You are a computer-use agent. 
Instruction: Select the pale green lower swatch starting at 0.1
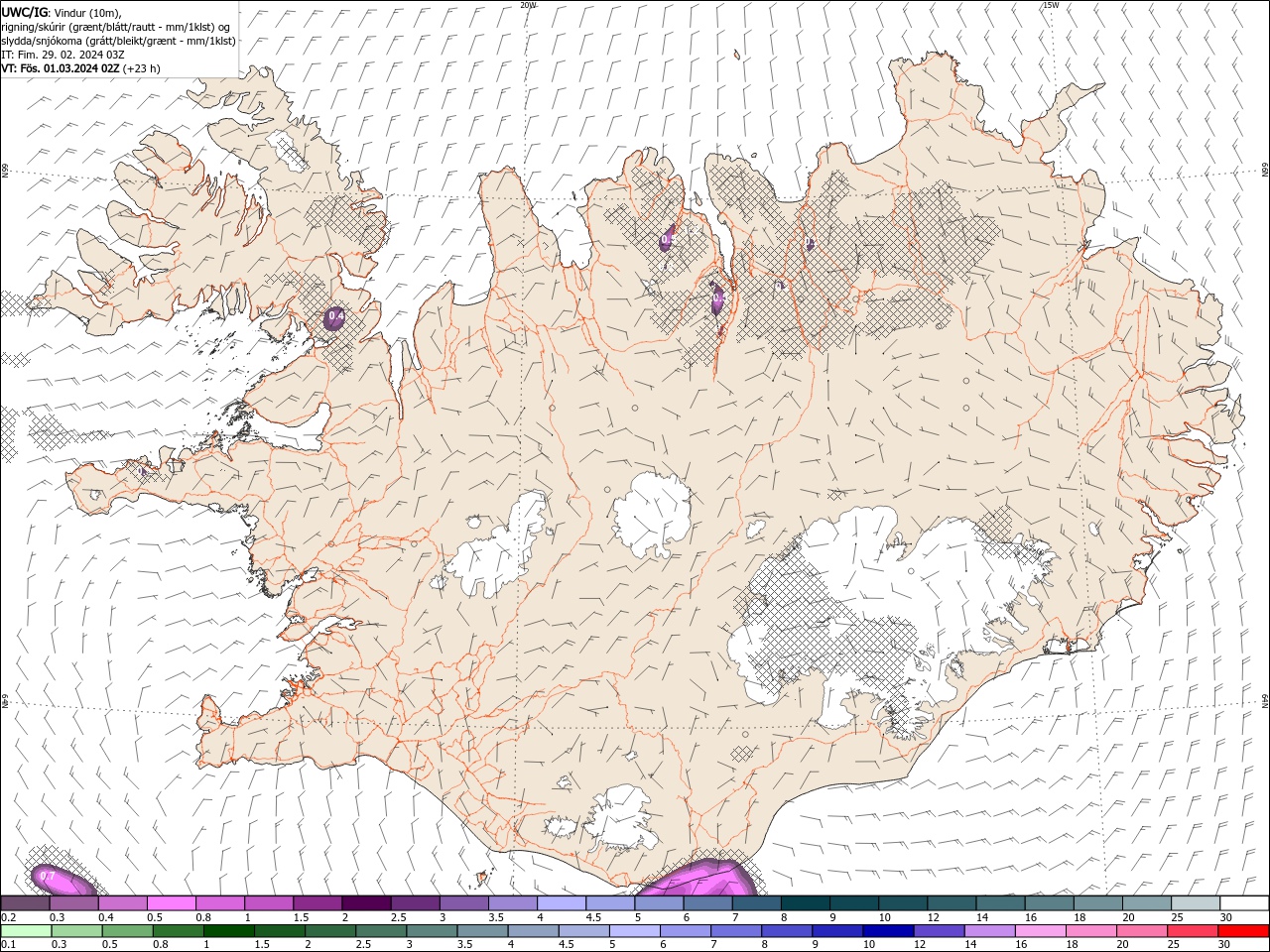[x=26, y=931]
